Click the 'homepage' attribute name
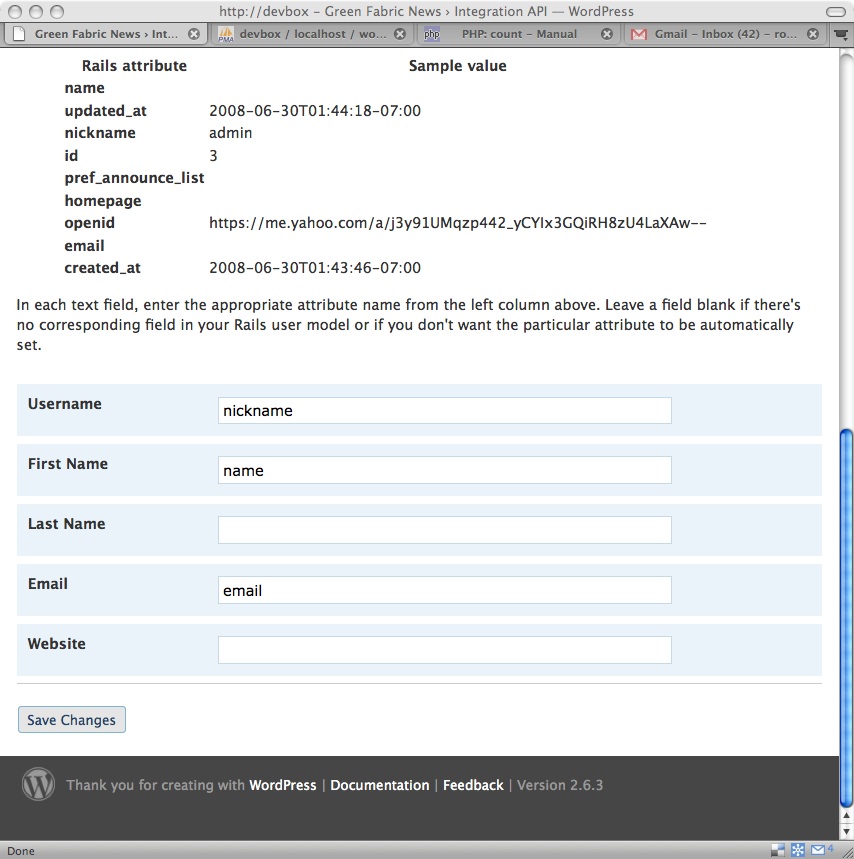 click(x=103, y=201)
